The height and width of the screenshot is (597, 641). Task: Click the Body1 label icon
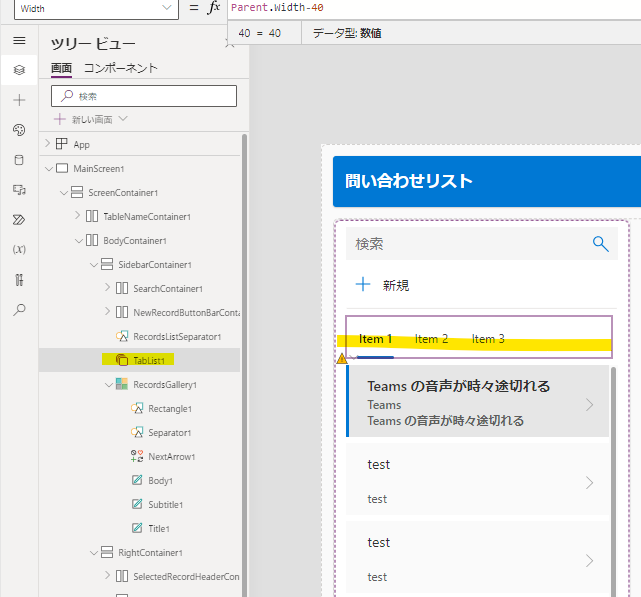(137, 480)
